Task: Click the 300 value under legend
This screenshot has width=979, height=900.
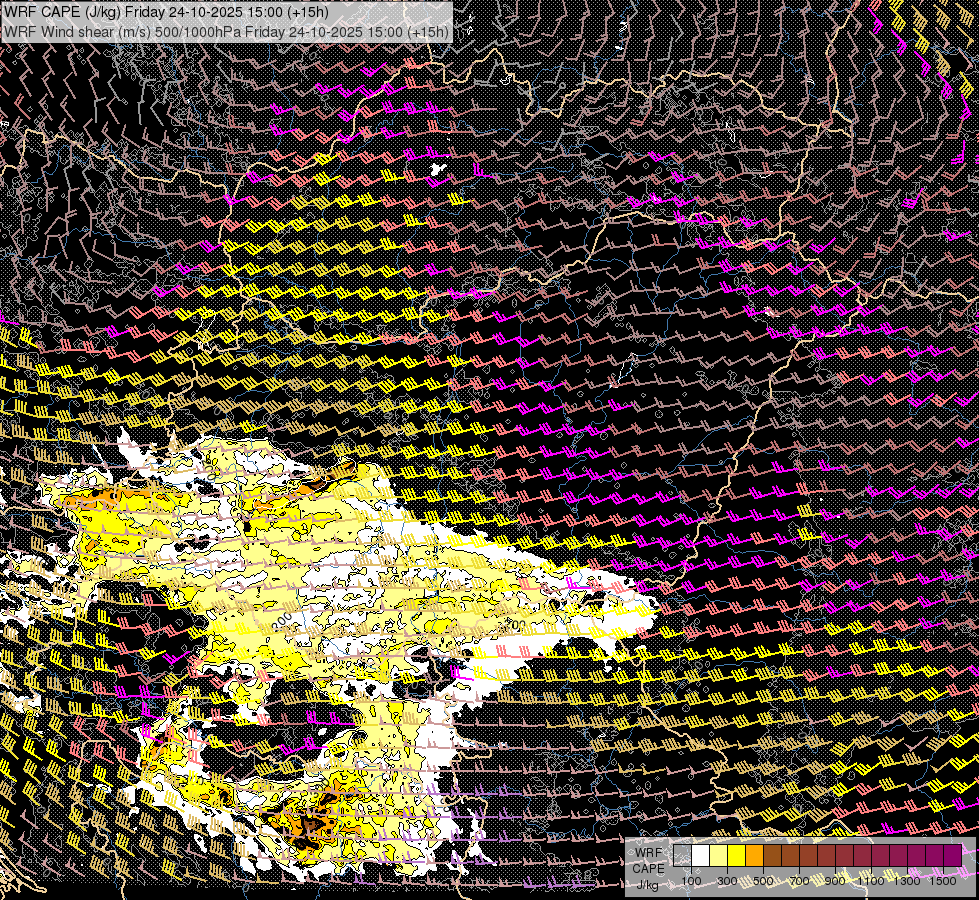Action: [x=727, y=881]
